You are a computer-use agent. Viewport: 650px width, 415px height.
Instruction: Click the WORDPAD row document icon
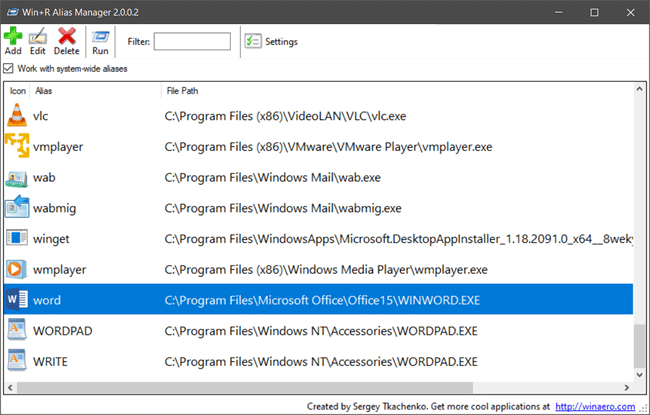(17, 330)
